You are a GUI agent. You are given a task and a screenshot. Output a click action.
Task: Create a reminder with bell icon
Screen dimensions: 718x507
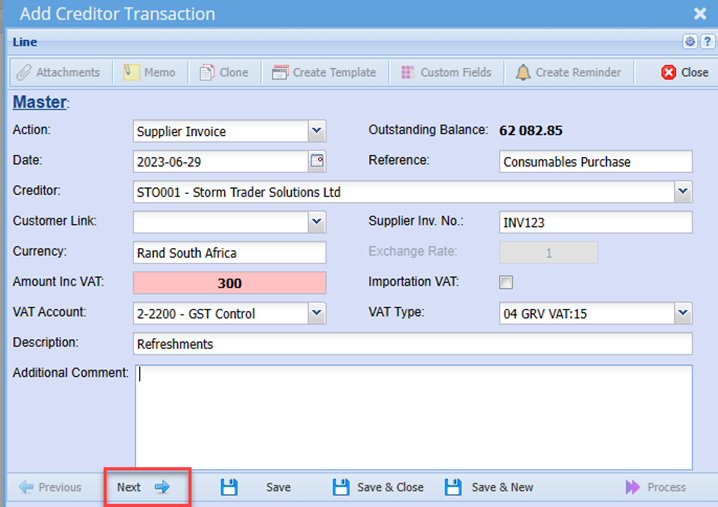[523, 72]
